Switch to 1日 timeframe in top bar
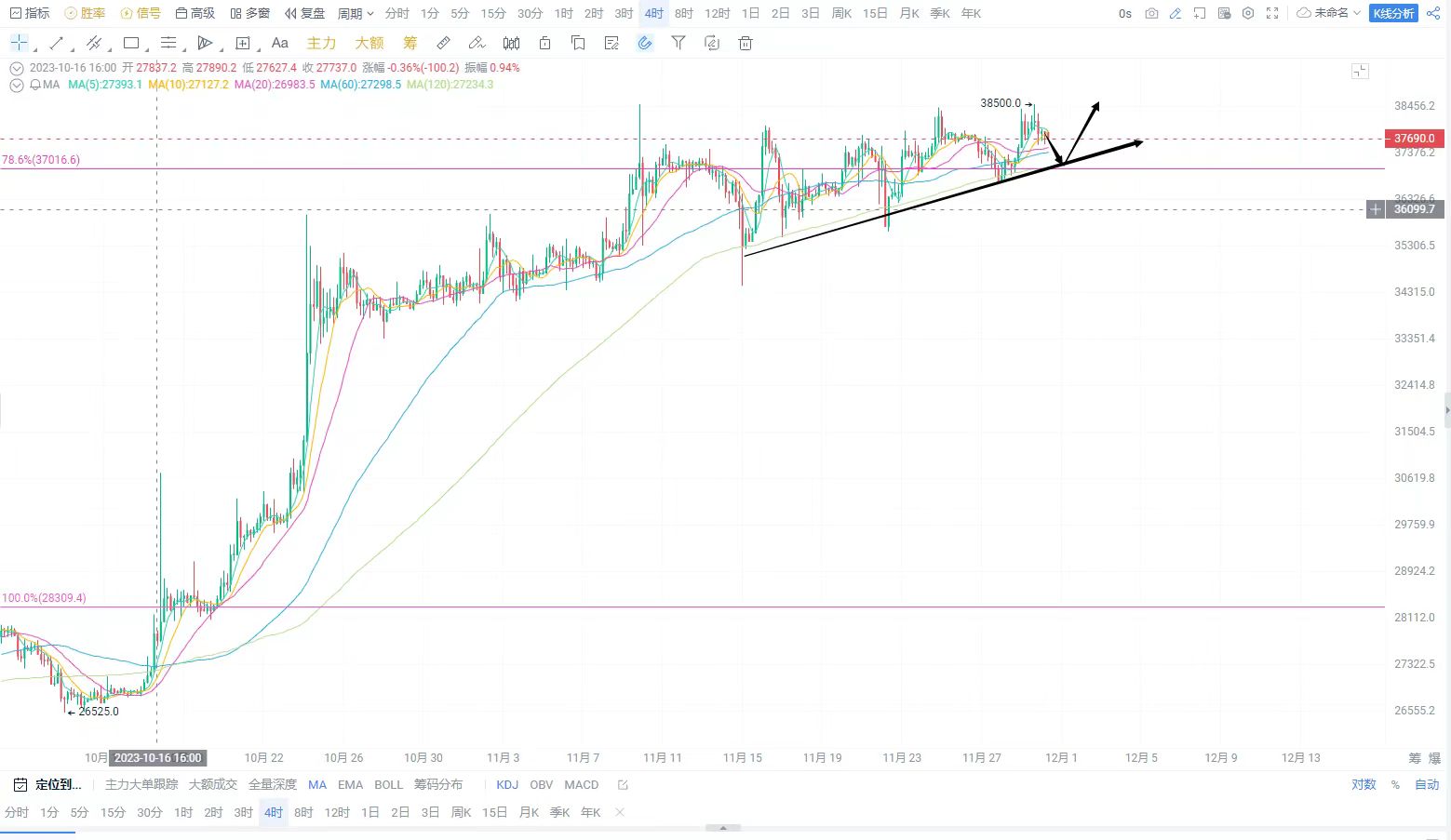Screen dimensions: 1451x840 click(x=750, y=13)
